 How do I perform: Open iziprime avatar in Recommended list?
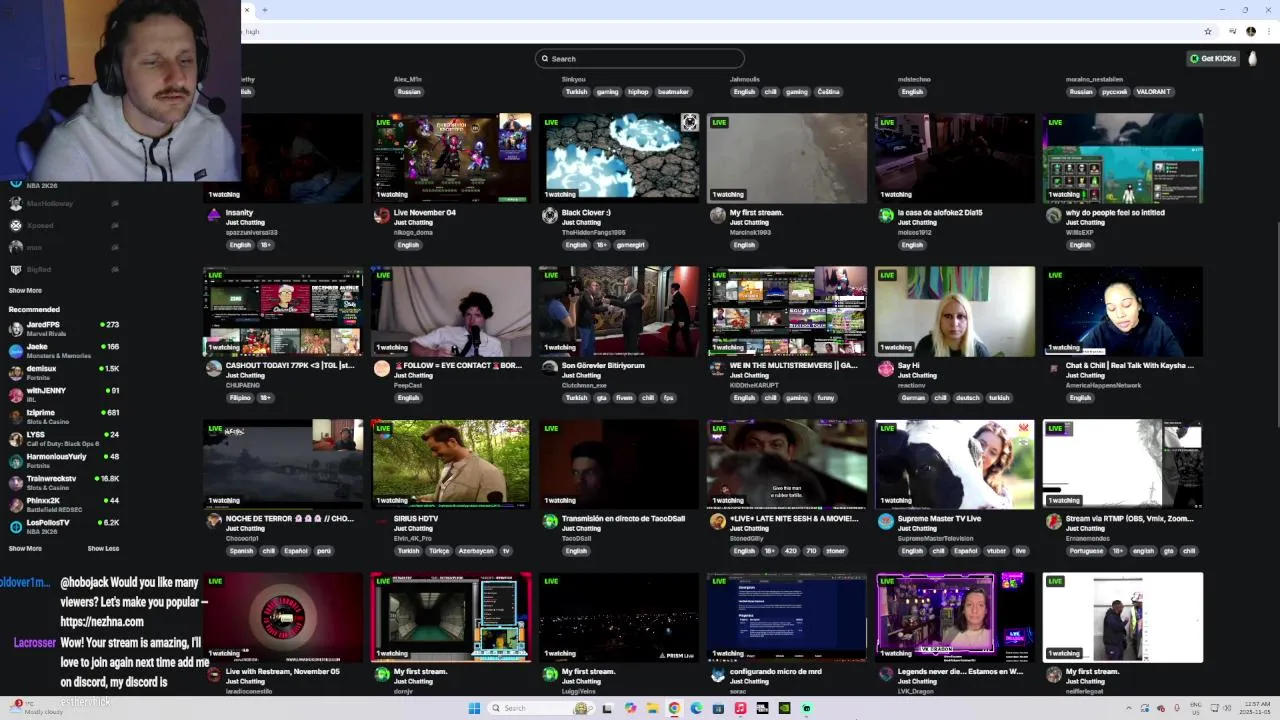tap(16, 417)
